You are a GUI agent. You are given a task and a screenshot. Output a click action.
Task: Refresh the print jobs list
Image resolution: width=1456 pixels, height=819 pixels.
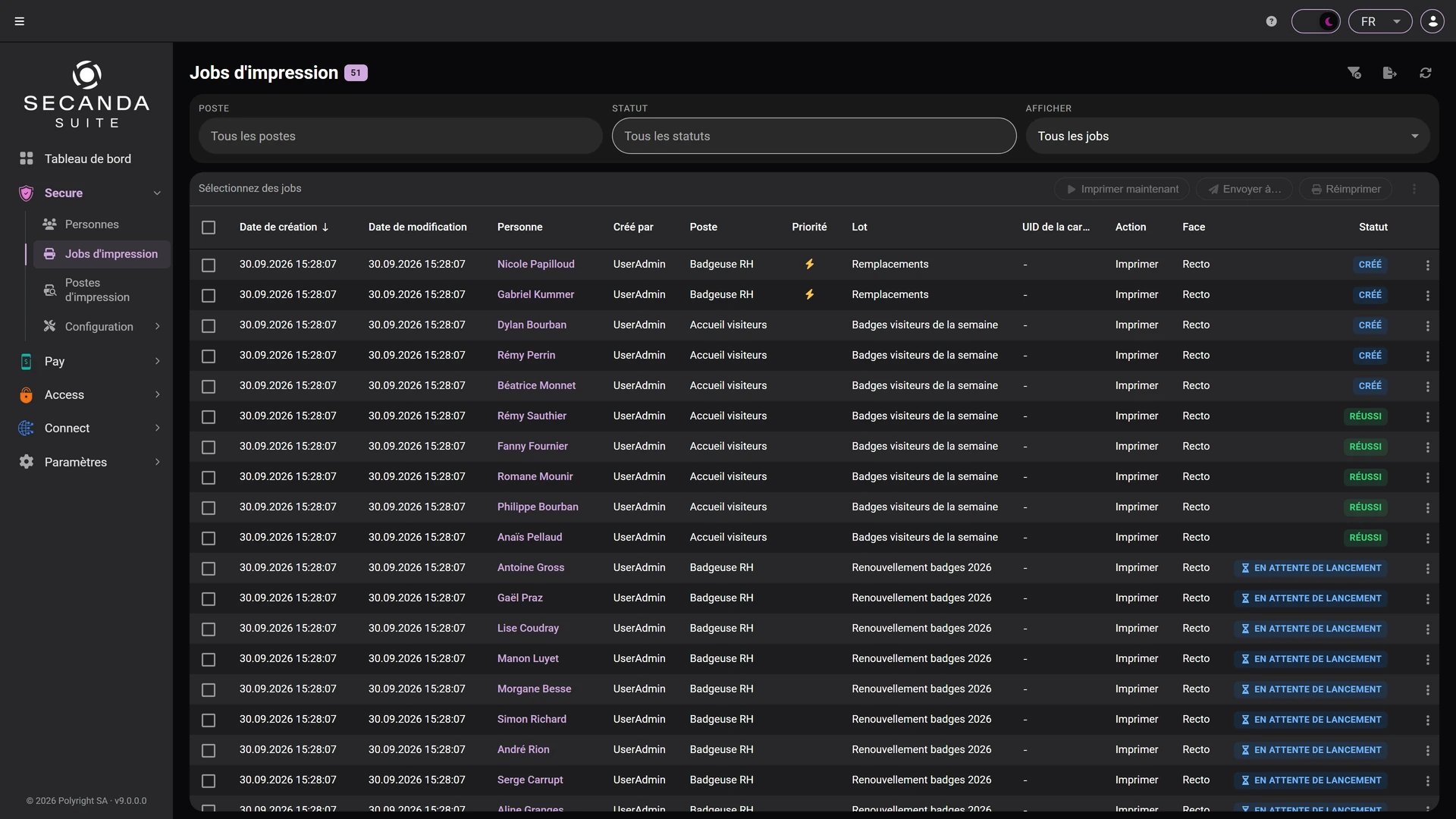(x=1426, y=73)
